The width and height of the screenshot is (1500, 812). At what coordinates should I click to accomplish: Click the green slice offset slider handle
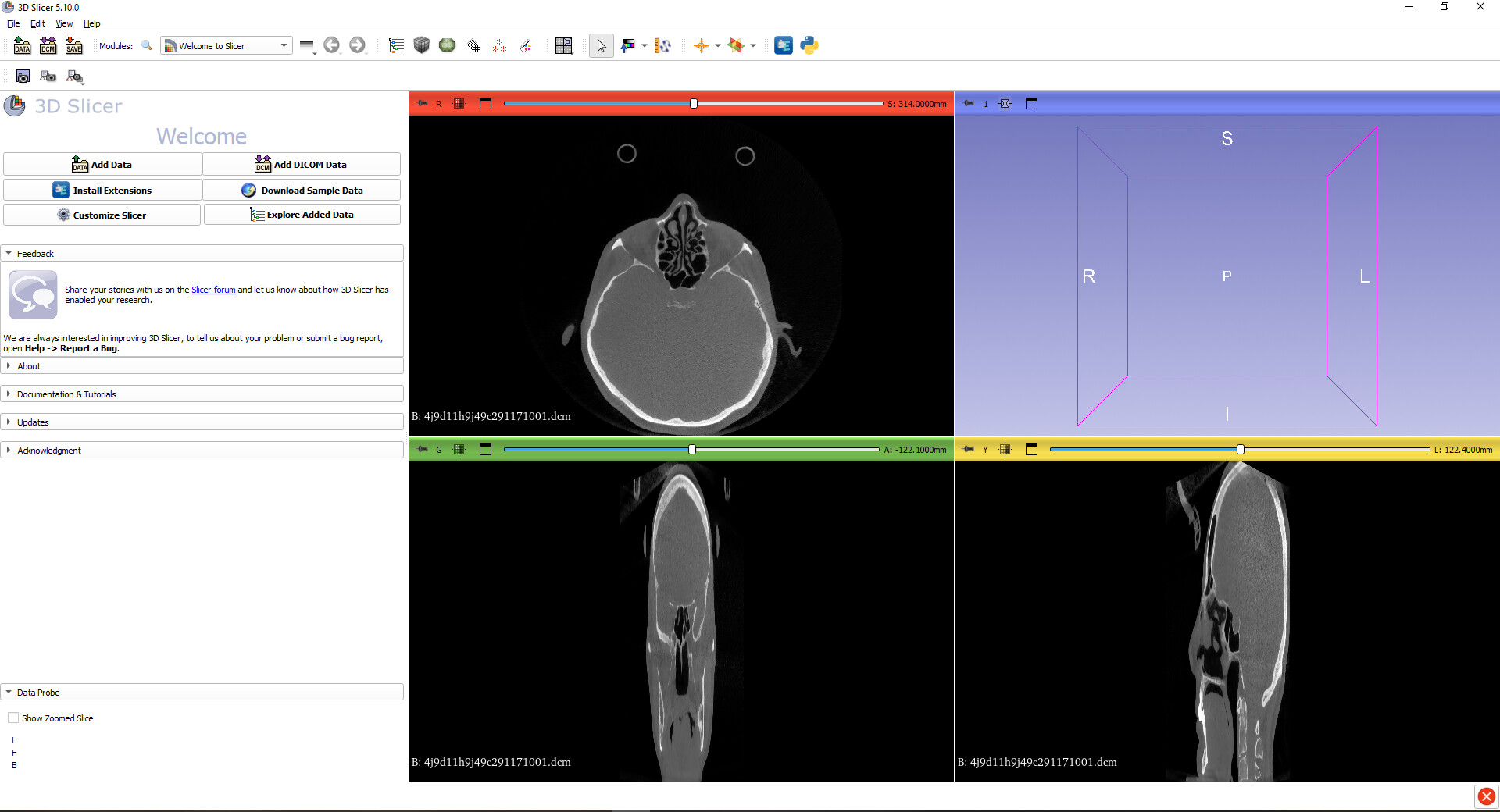(x=692, y=449)
